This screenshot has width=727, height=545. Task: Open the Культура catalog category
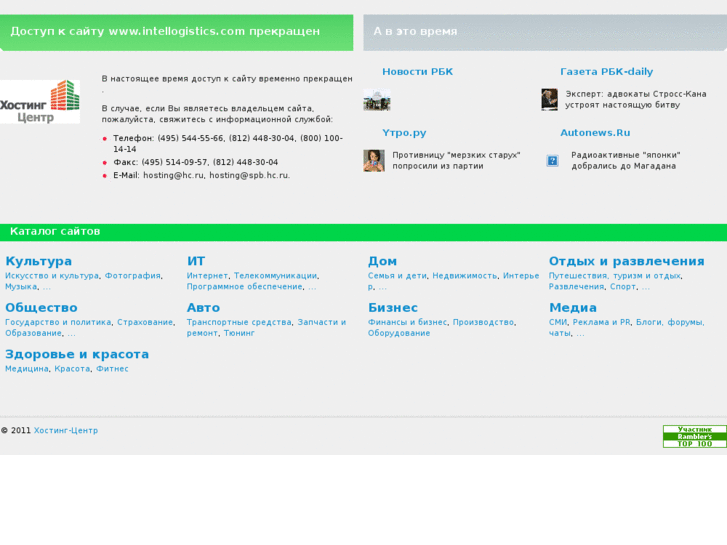tap(38, 261)
